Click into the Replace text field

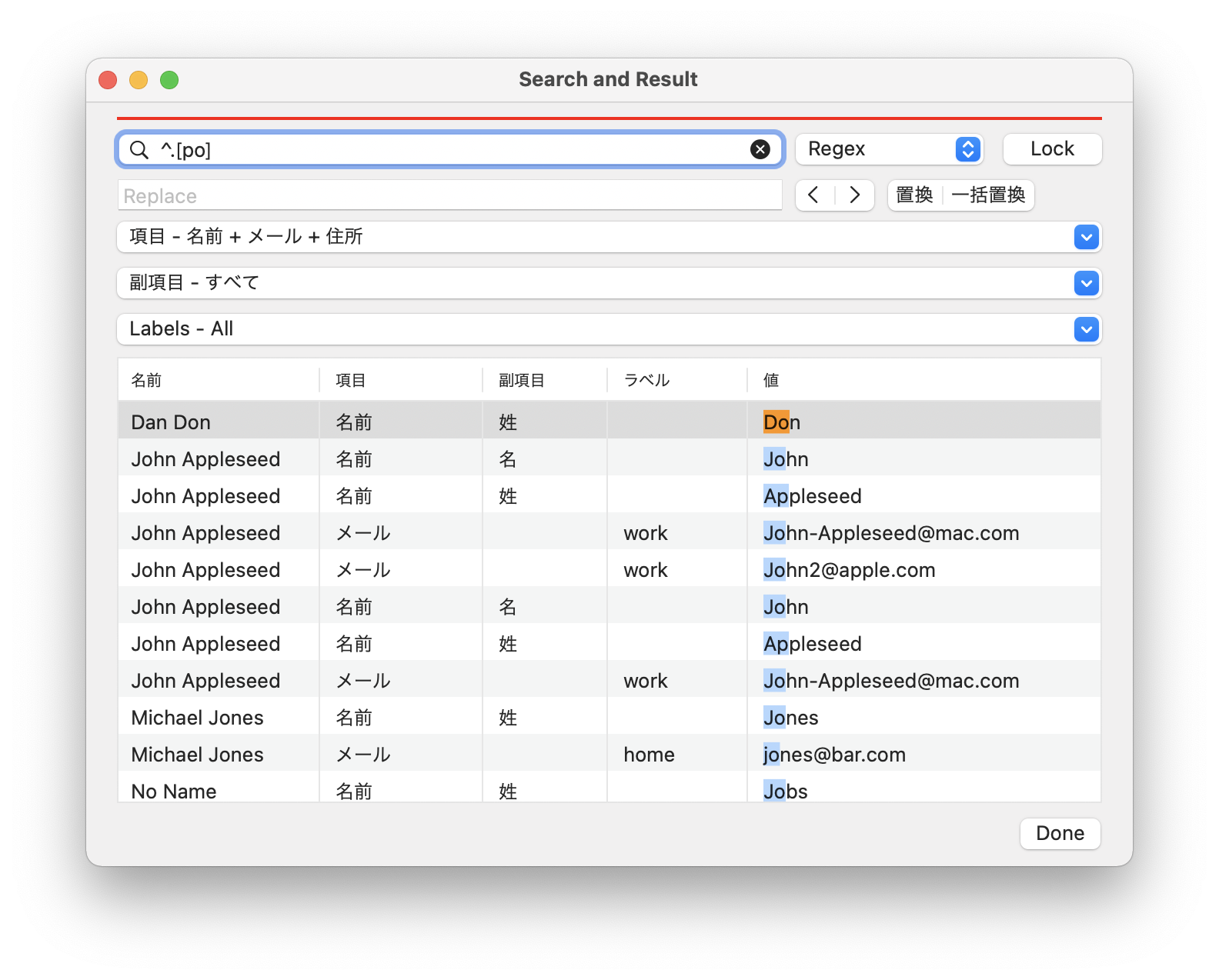point(449,196)
